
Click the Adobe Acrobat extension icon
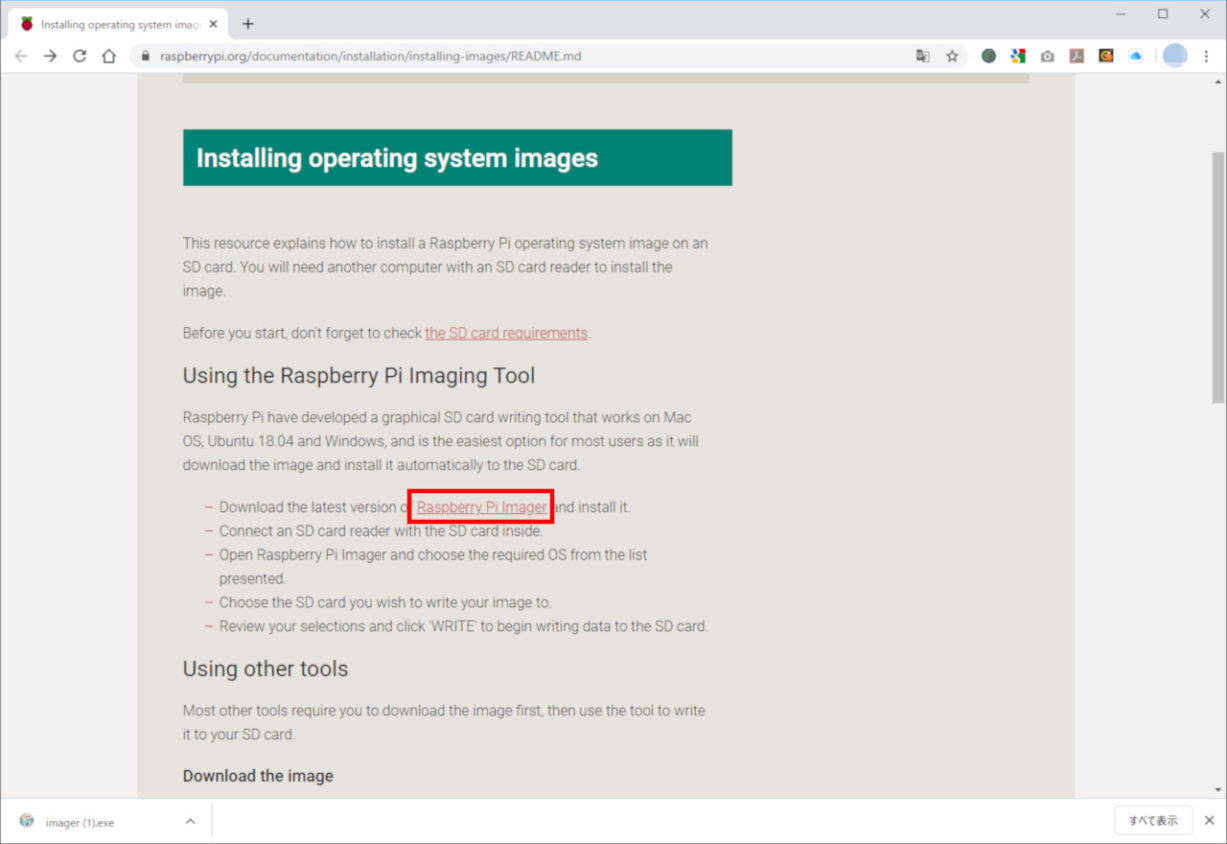(1076, 56)
